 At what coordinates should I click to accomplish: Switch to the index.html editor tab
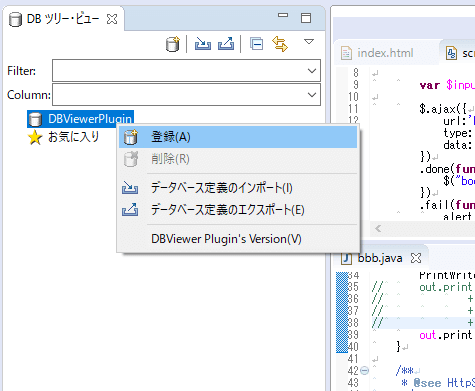click(x=385, y=53)
